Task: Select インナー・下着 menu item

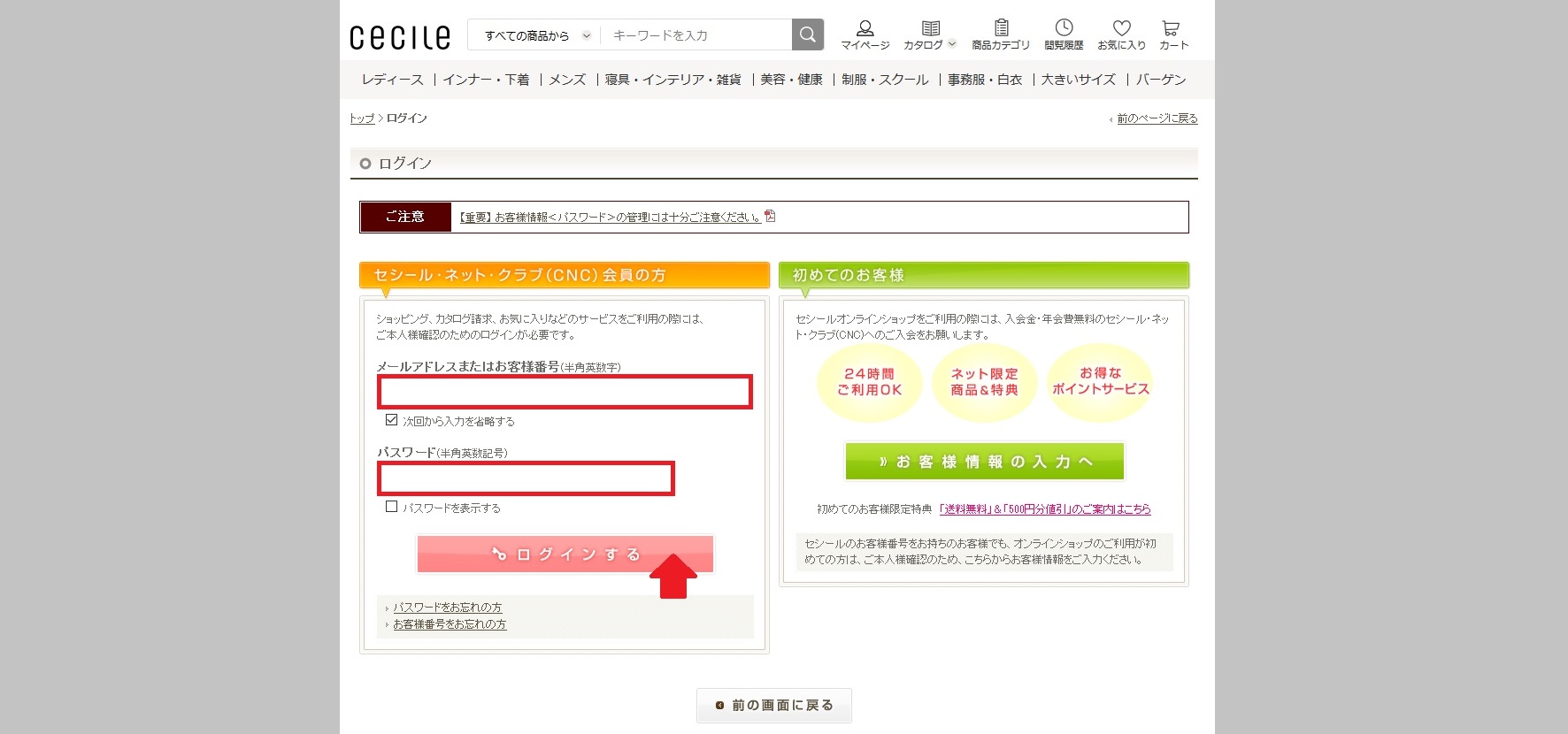Action: 486,80
